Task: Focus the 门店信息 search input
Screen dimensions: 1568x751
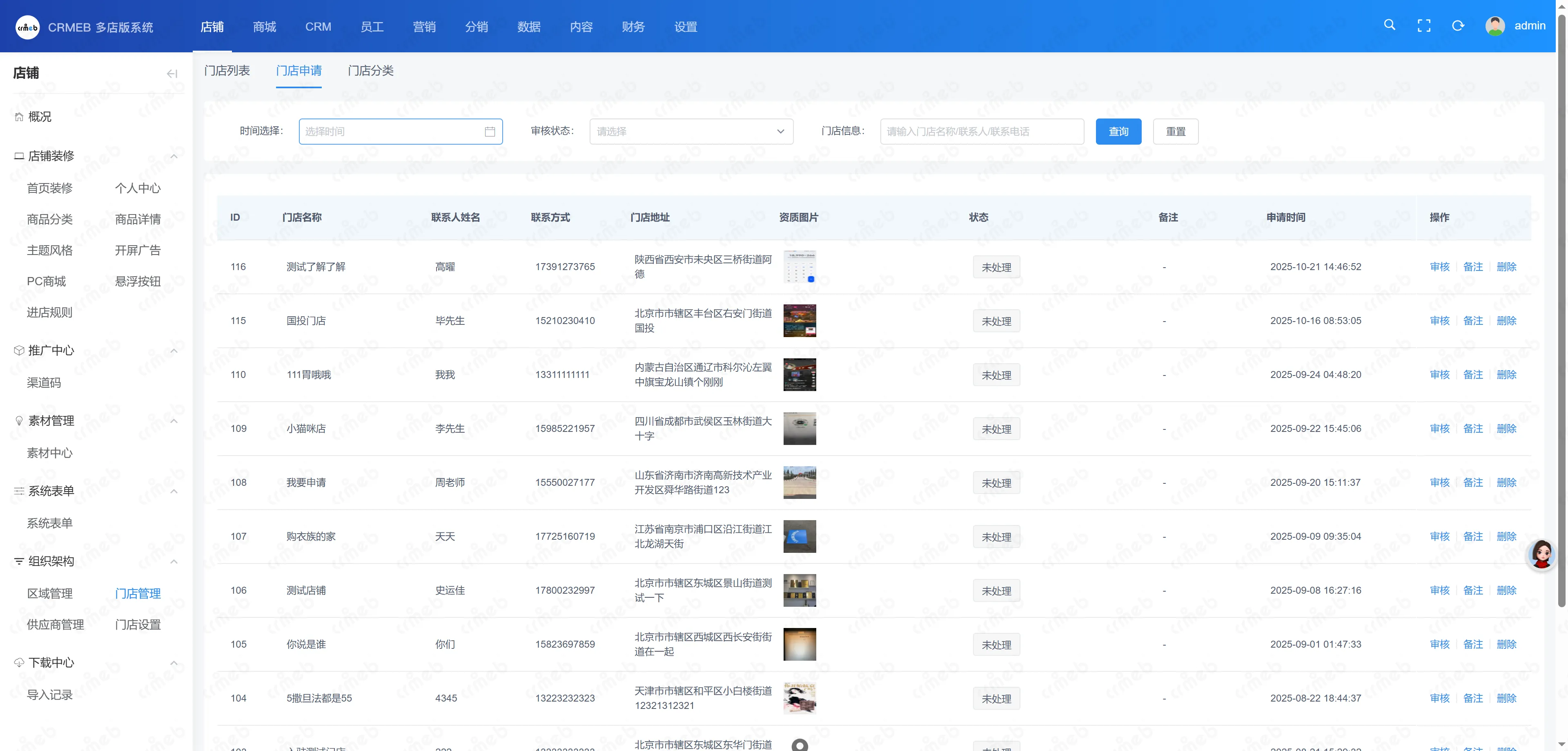Action: [982, 132]
